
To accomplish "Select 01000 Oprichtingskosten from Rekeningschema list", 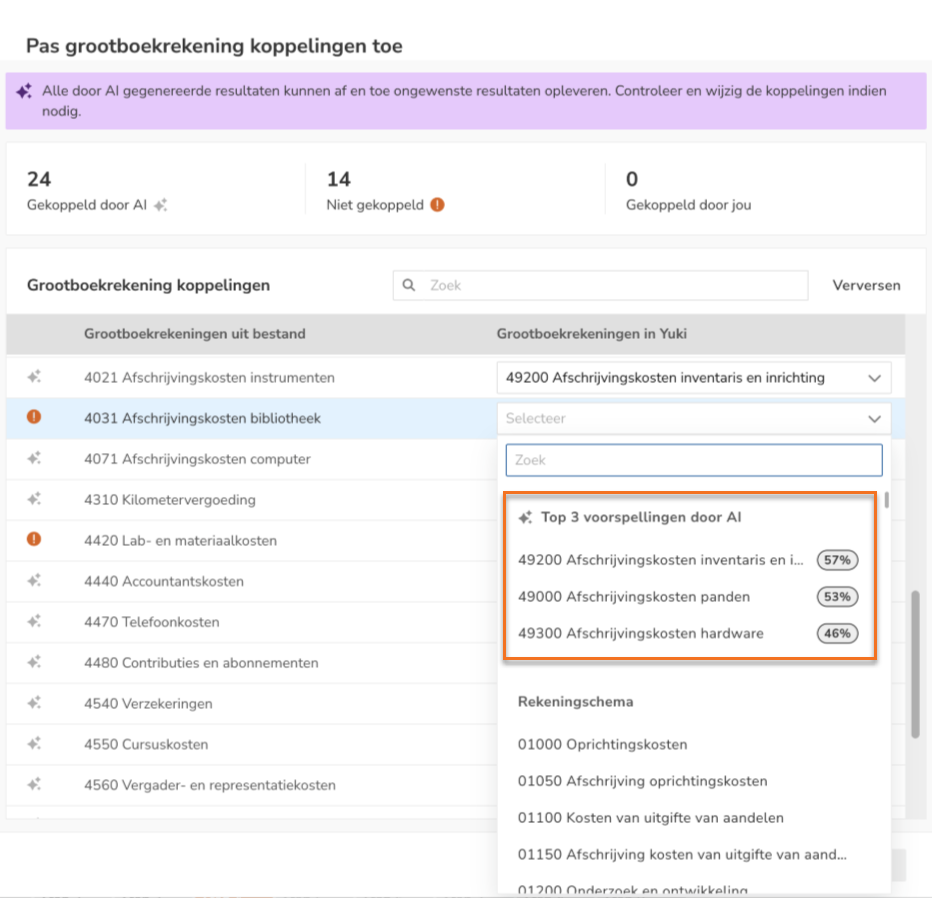I will [x=601, y=744].
